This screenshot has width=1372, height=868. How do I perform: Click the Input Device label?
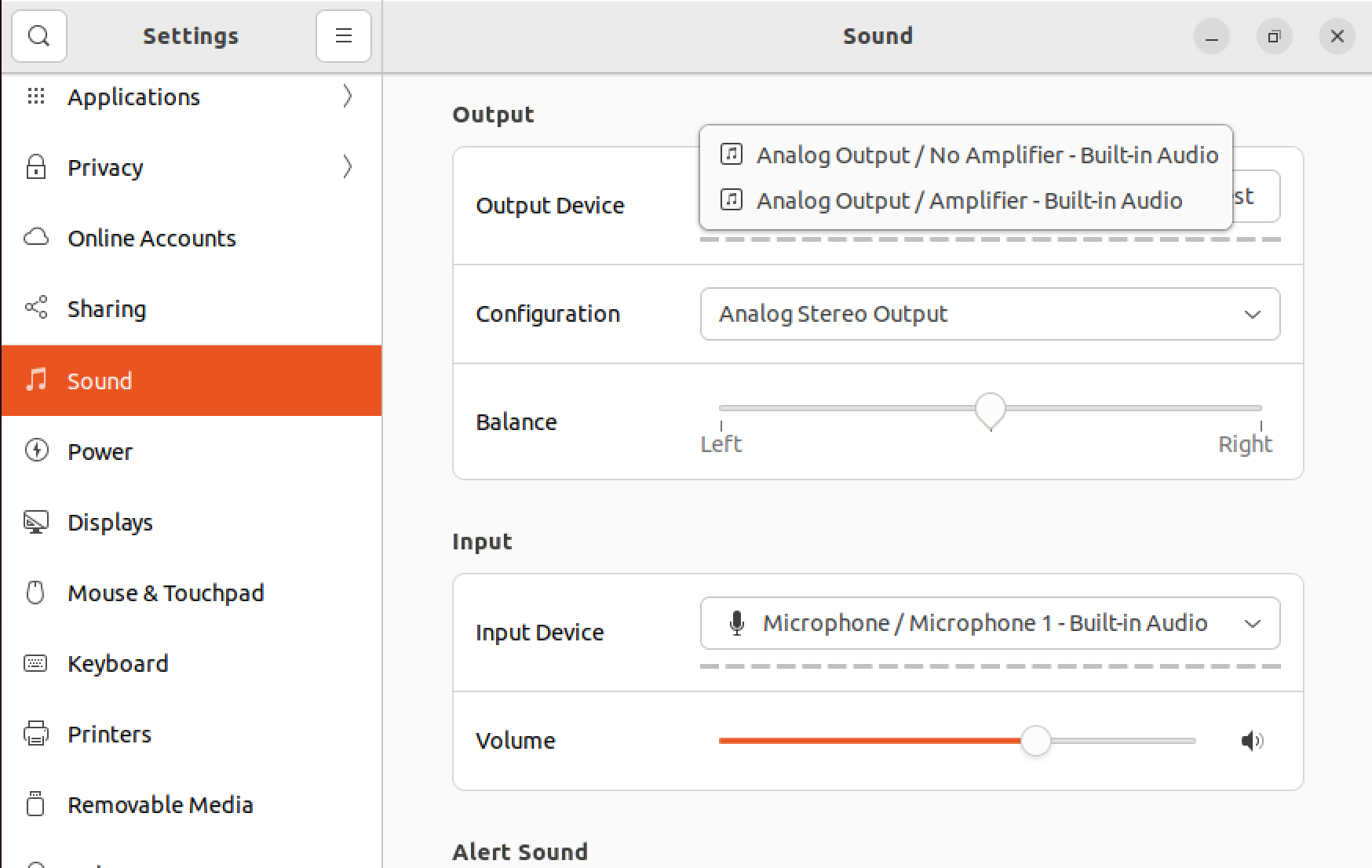(x=540, y=633)
